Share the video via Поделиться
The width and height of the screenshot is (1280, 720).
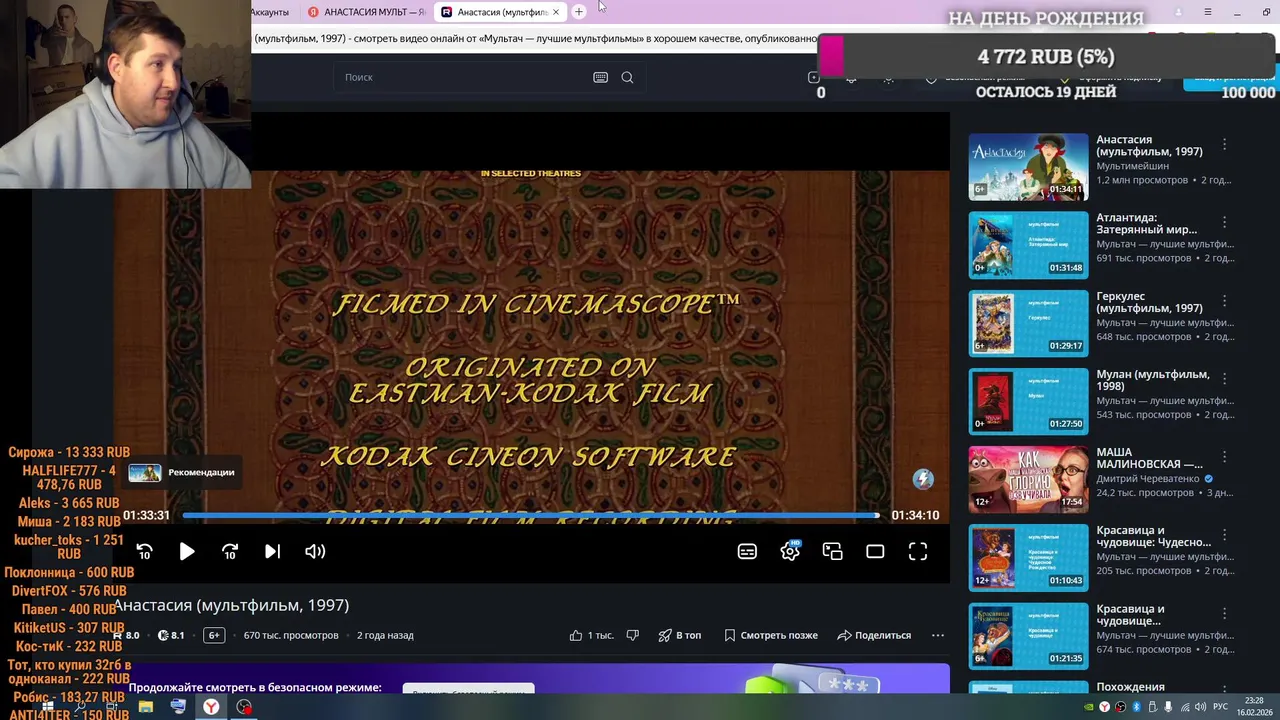[874, 635]
